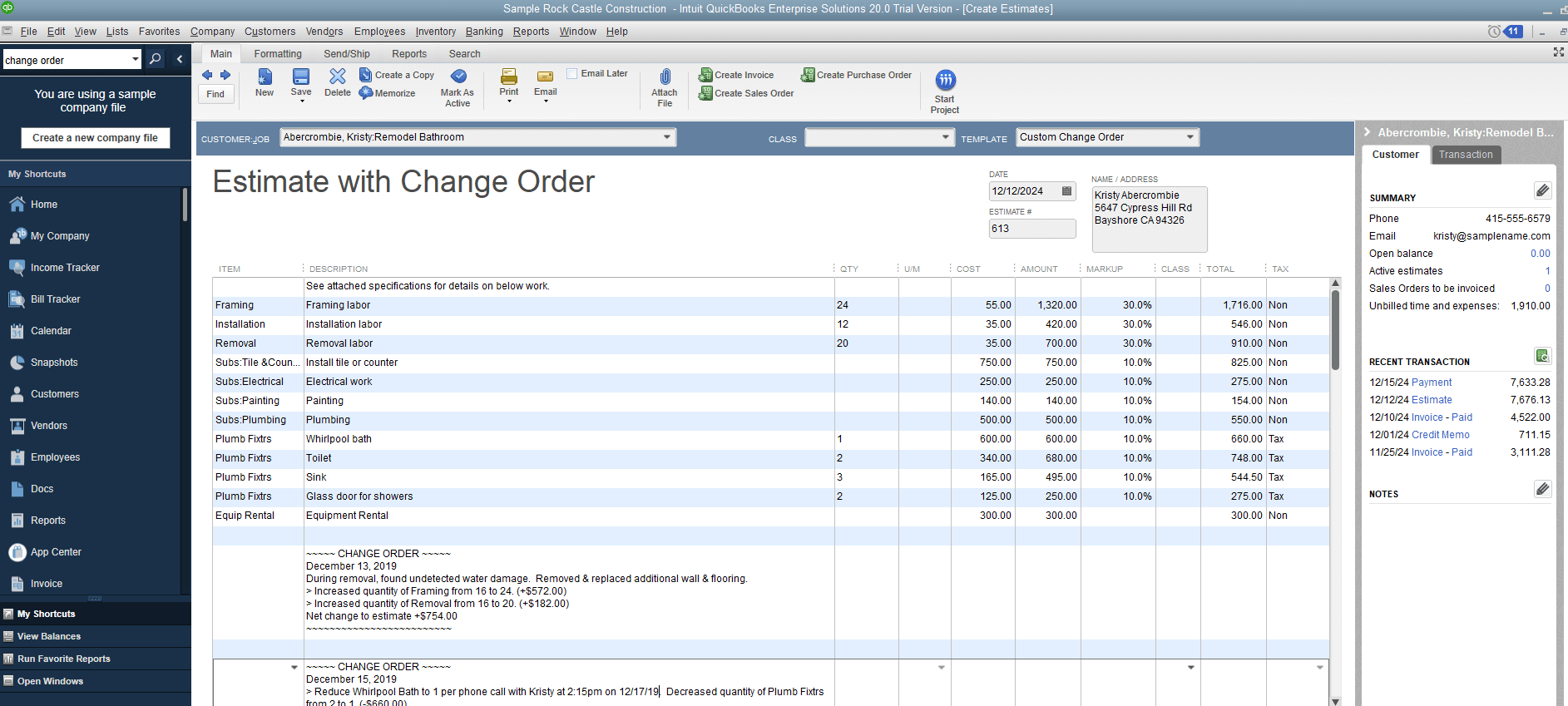This screenshot has height=706, width=1568.
Task: Click the Attach File paperclip icon
Action: pos(665,77)
